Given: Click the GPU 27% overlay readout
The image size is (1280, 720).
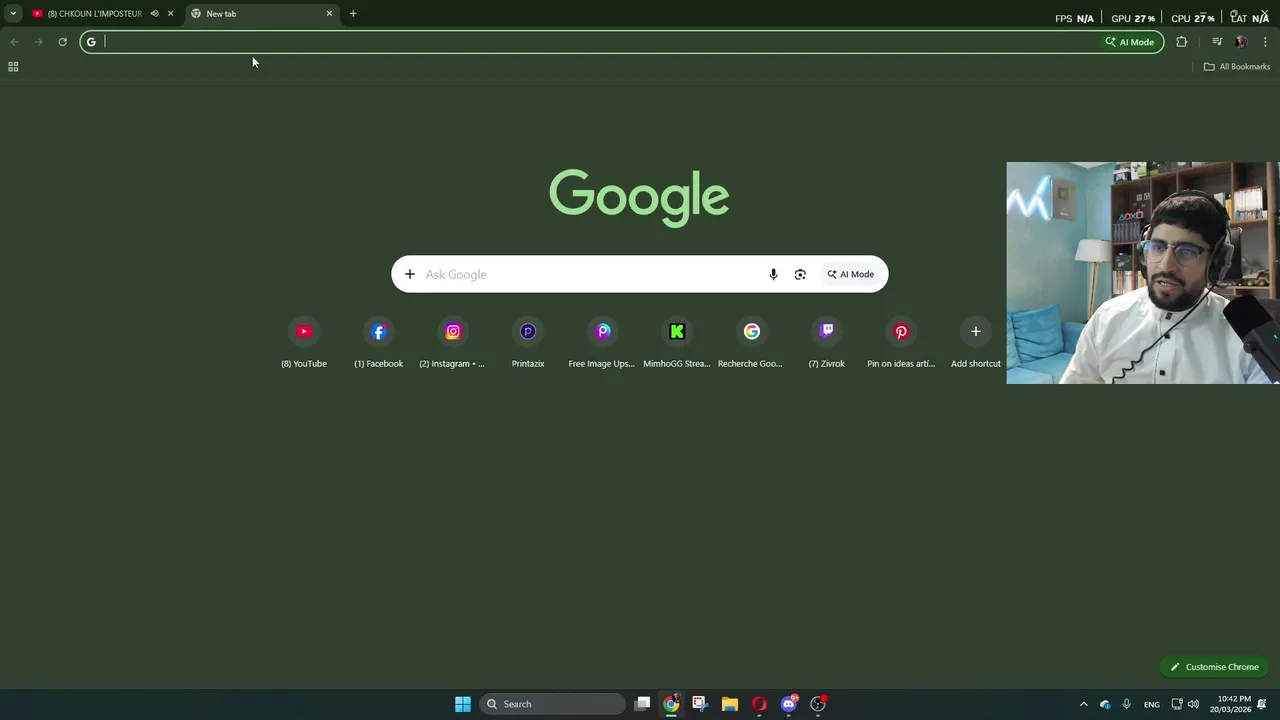Looking at the screenshot, I should pyautogui.click(x=1133, y=18).
